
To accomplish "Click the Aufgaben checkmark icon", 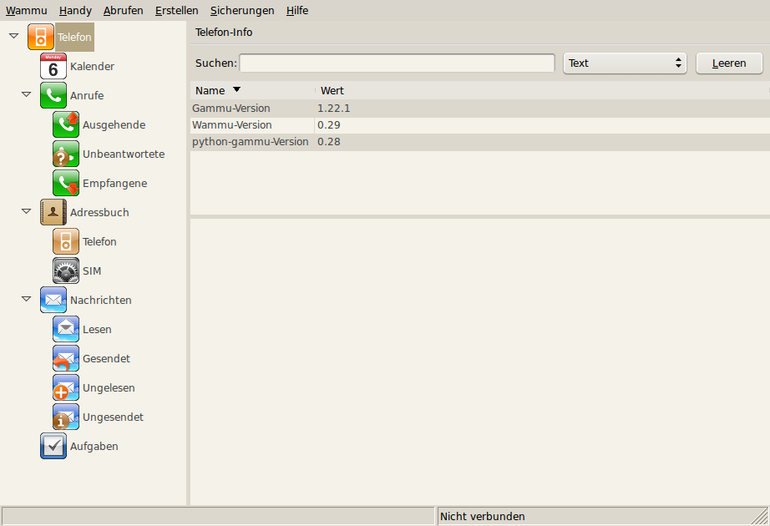I will (53, 446).
